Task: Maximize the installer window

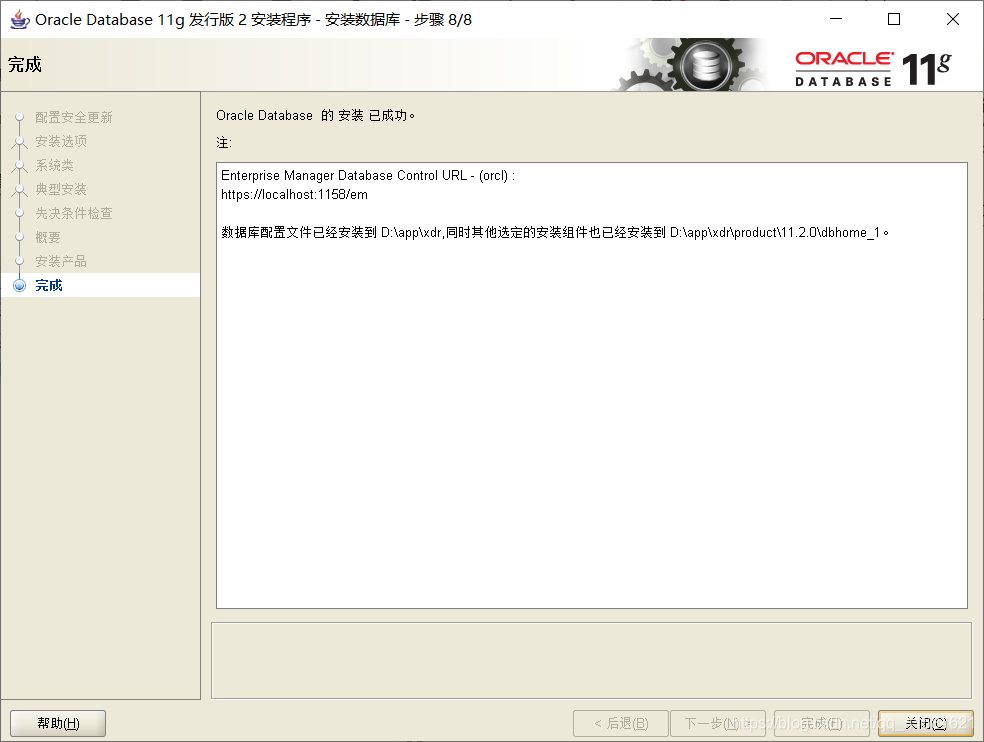Action: coord(894,19)
